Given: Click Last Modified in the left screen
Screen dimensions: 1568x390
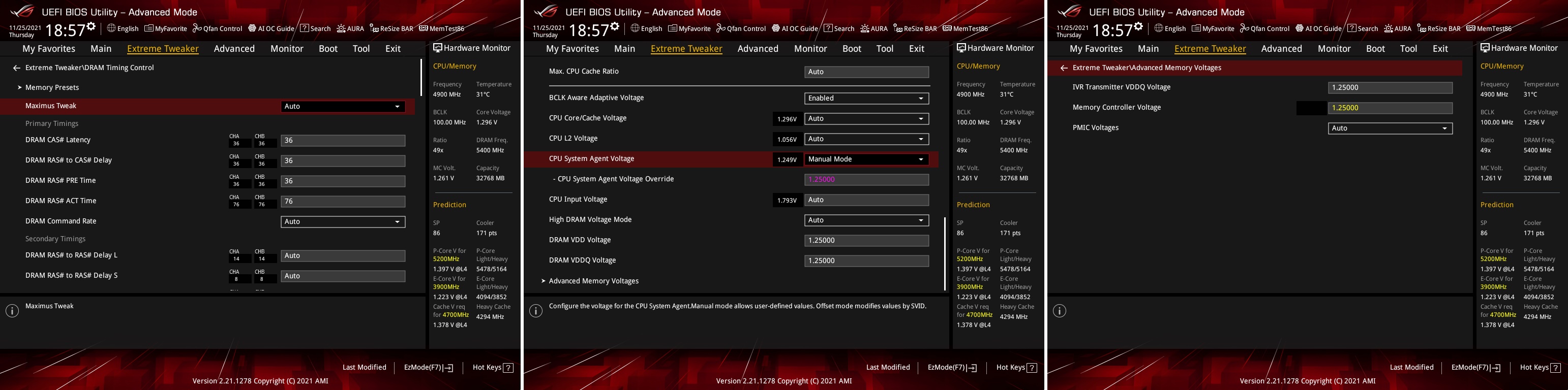Looking at the screenshot, I should tap(364, 368).
